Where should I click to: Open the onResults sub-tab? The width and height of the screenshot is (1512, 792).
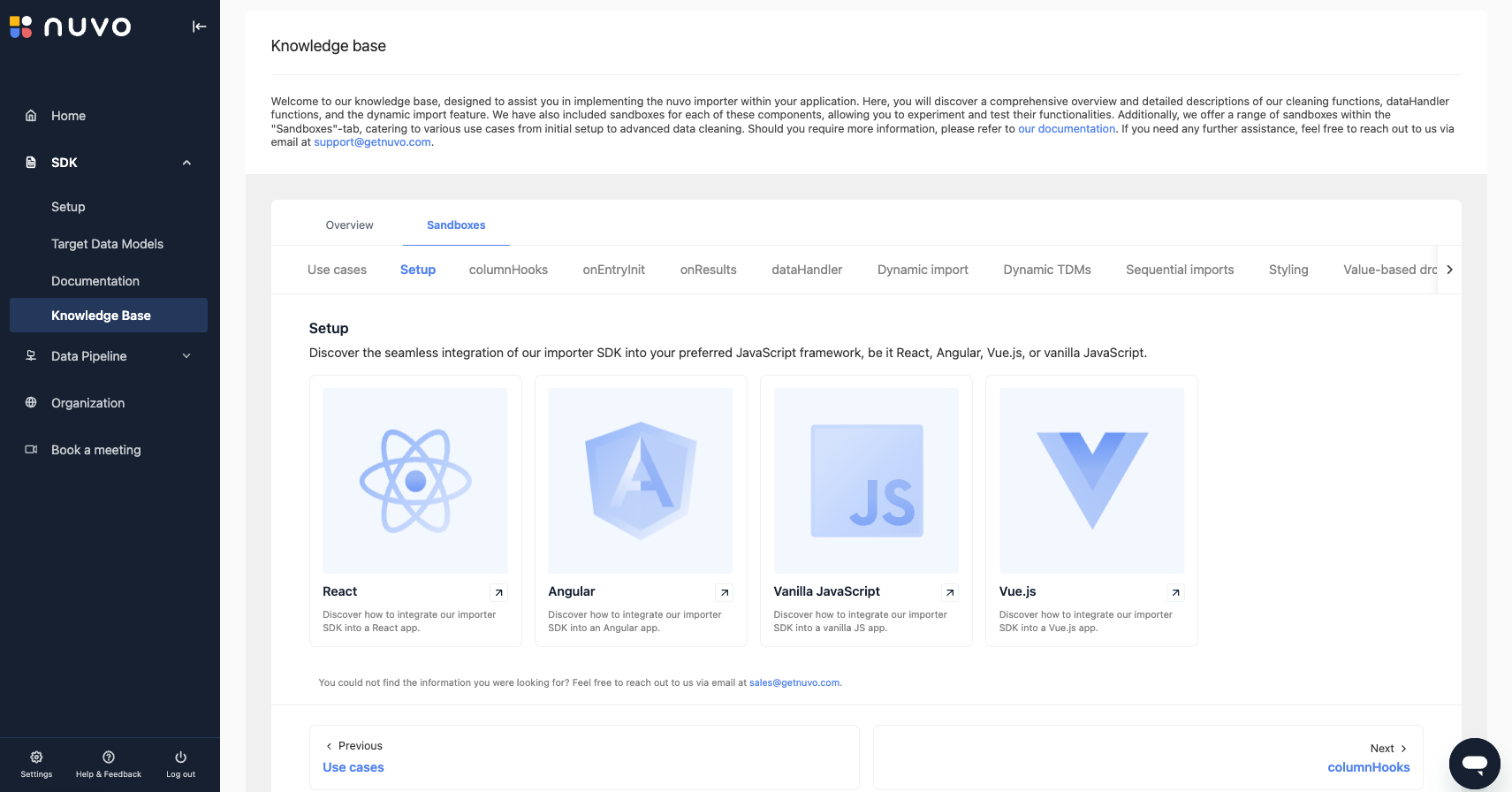(709, 270)
